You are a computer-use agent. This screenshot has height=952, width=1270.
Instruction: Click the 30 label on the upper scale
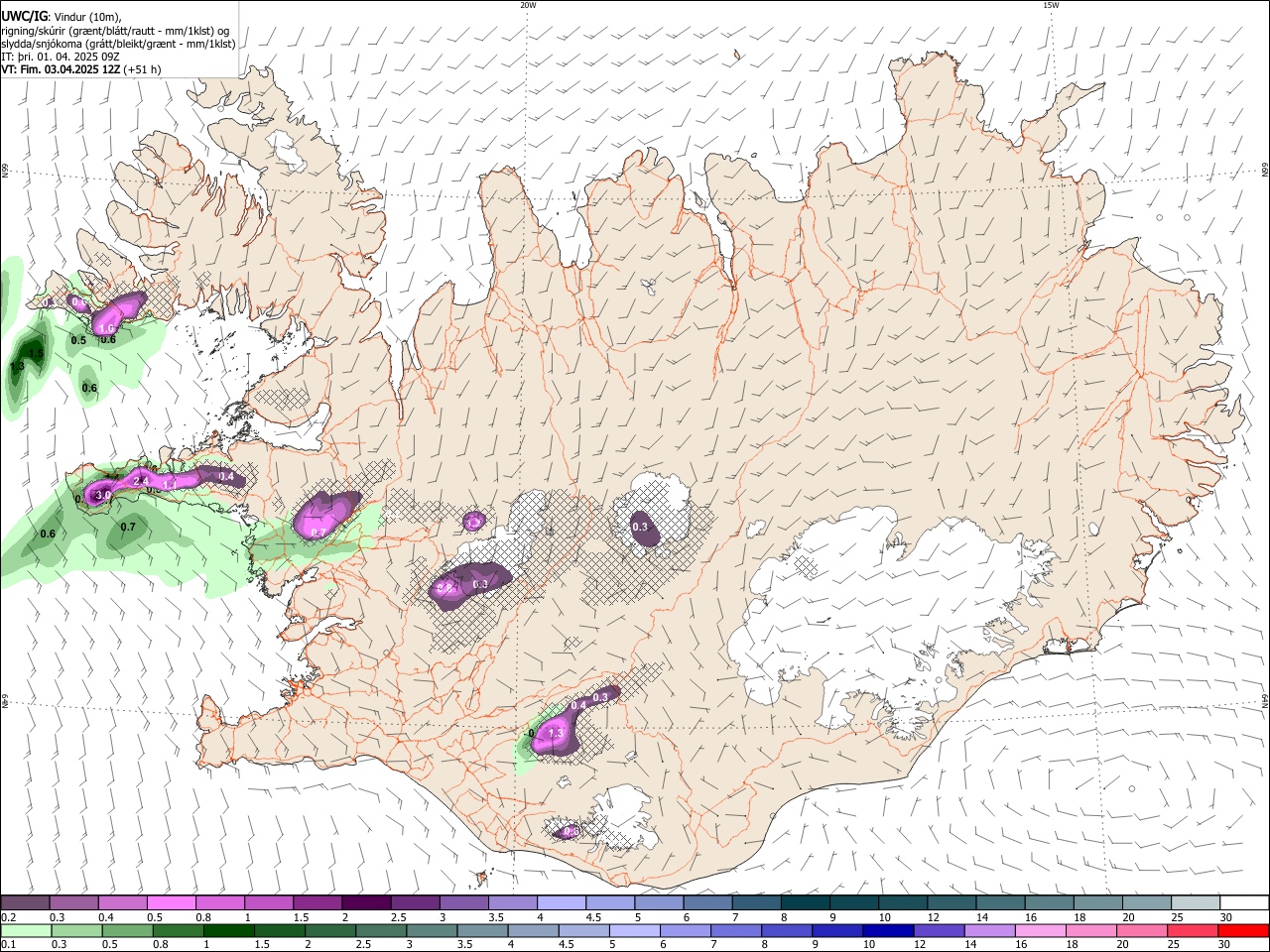[x=1225, y=917]
